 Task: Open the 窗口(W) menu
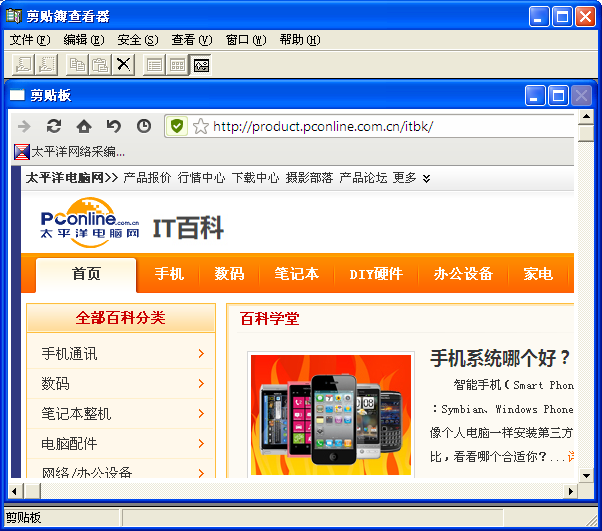pos(246,40)
